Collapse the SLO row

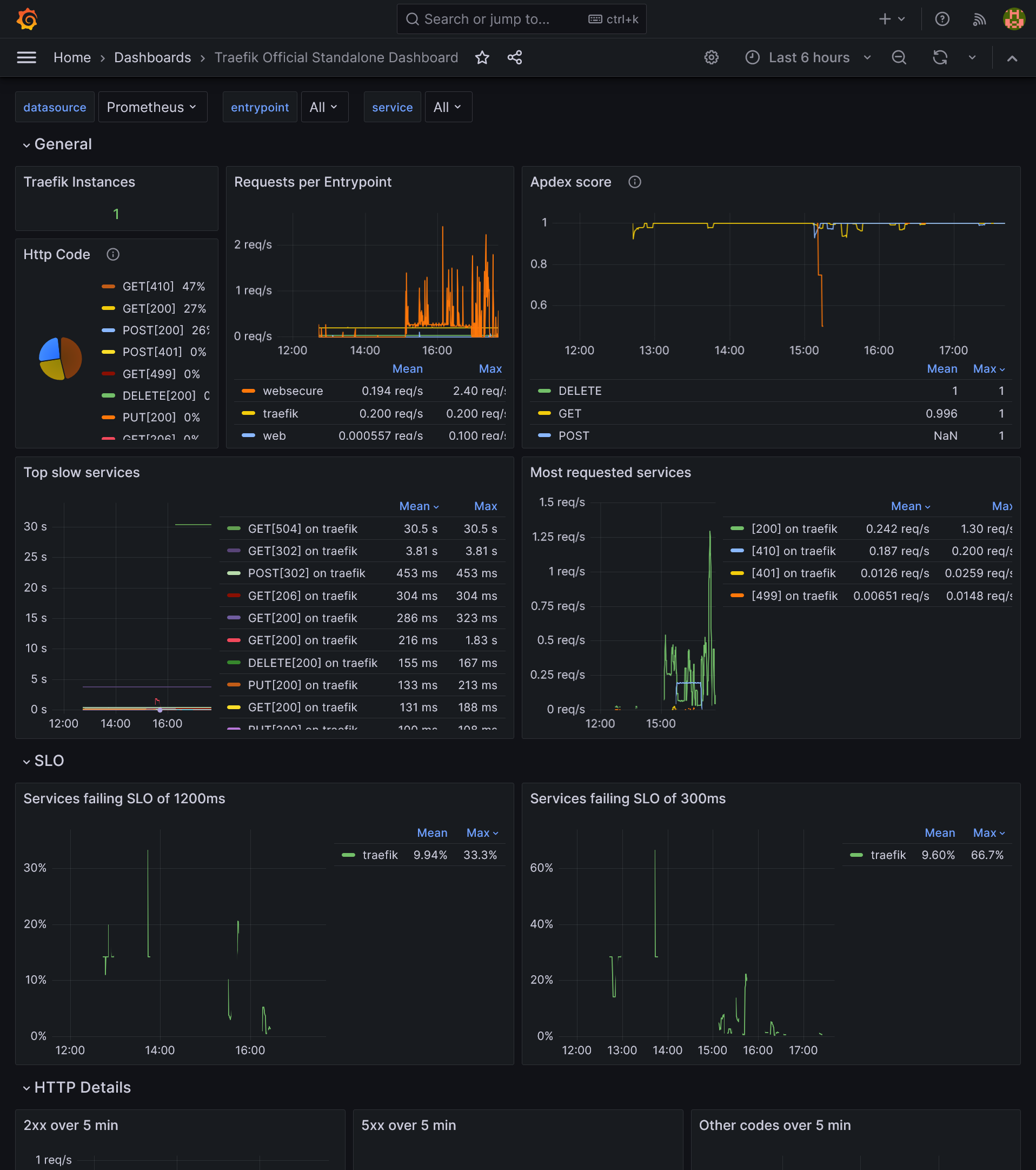point(43,761)
